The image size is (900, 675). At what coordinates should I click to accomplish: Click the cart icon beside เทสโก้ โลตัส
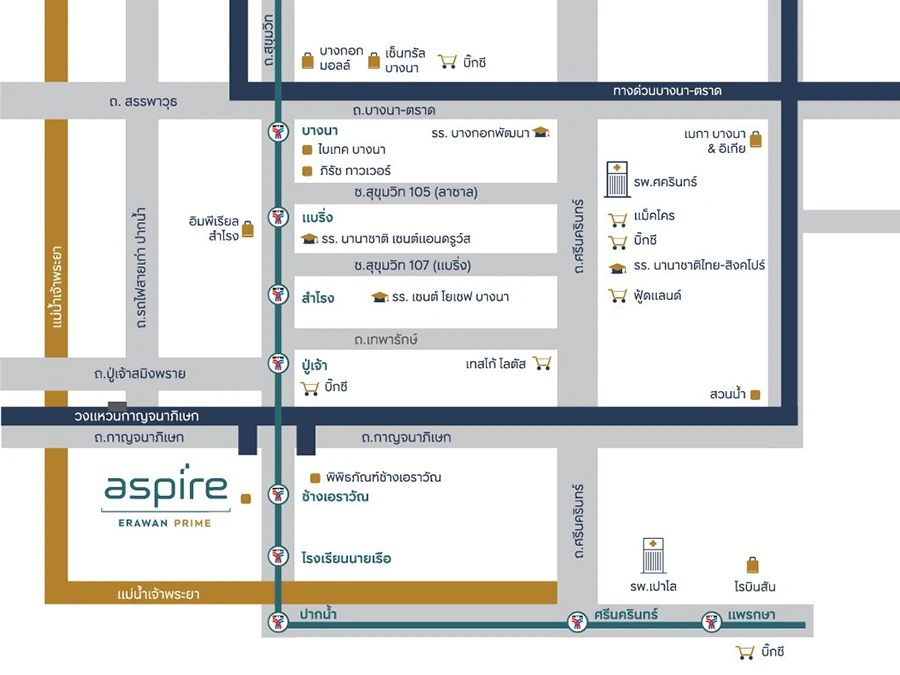point(542,363)
